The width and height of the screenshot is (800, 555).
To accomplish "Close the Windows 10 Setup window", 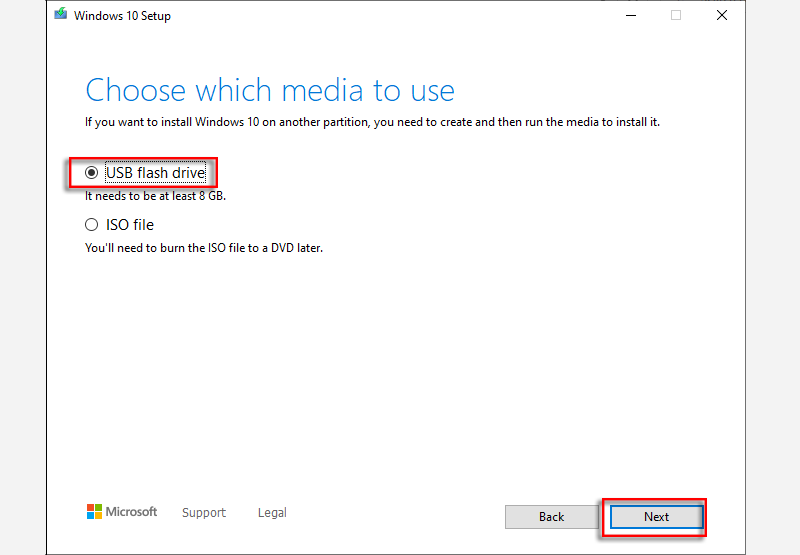I will pyautogui.click(x=721, y=15).
